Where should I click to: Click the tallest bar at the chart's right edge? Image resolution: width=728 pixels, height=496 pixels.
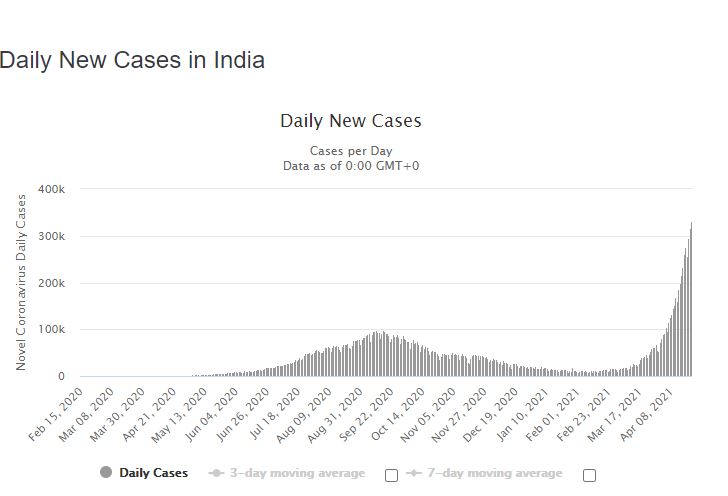tap(691, 300)
